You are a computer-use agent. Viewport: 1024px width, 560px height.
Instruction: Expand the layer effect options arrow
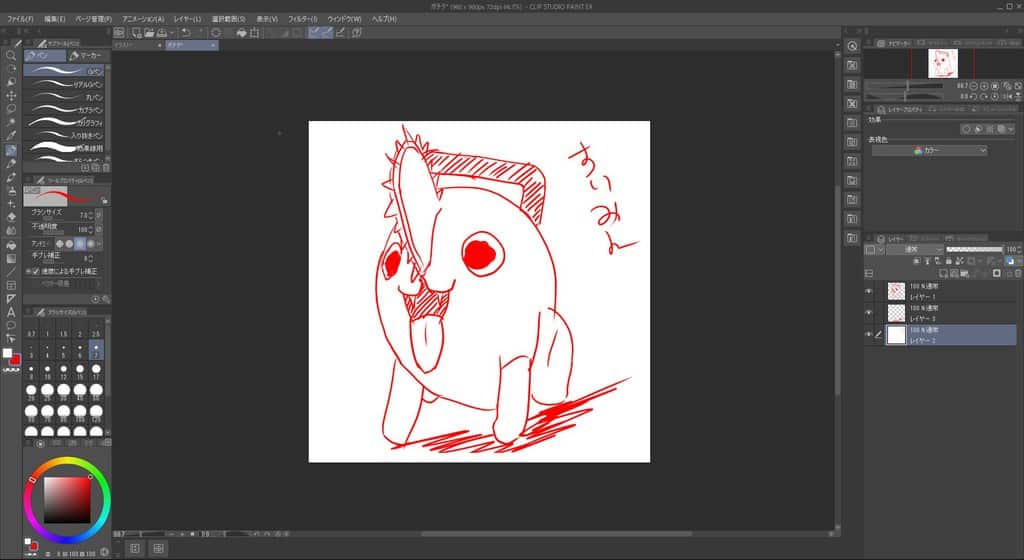tap(1011, 129)
